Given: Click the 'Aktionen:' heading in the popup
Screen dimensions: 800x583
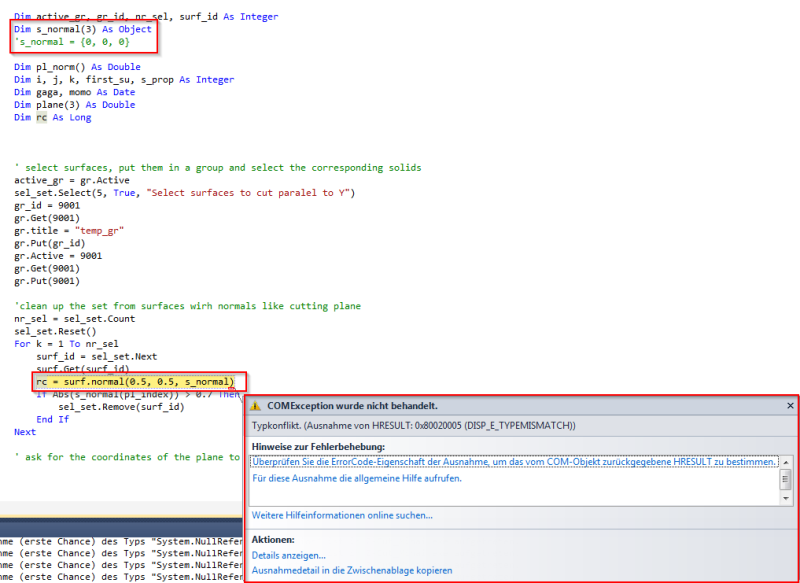Looking at the screenshot, I should tap(273, 540).
